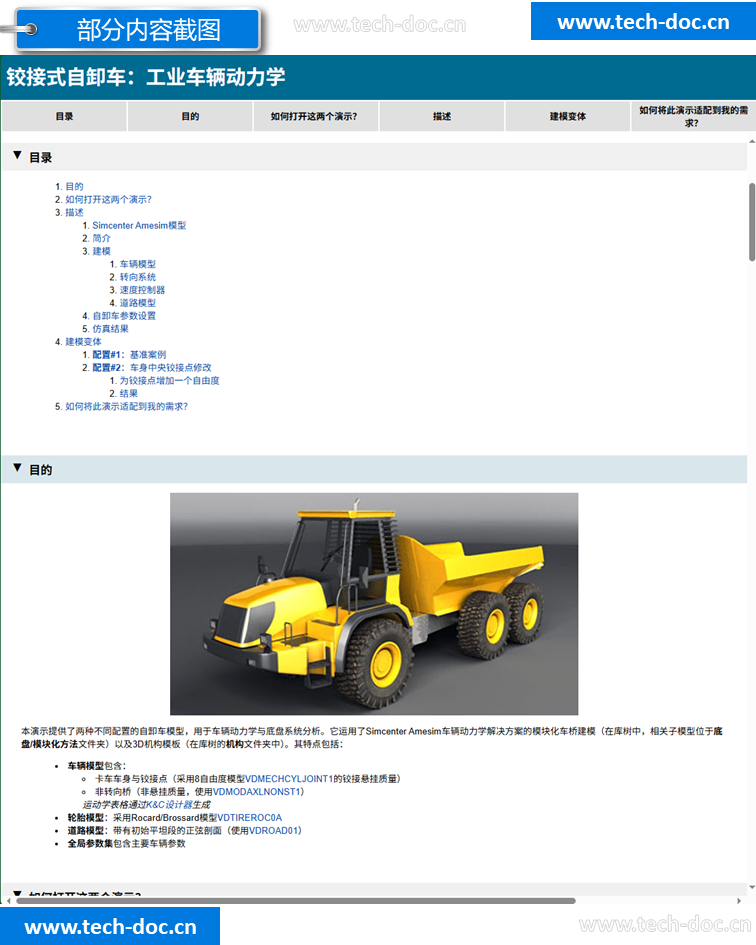
Task: Click the bold 车辆模型 bullet text
Action: [86, 766]
